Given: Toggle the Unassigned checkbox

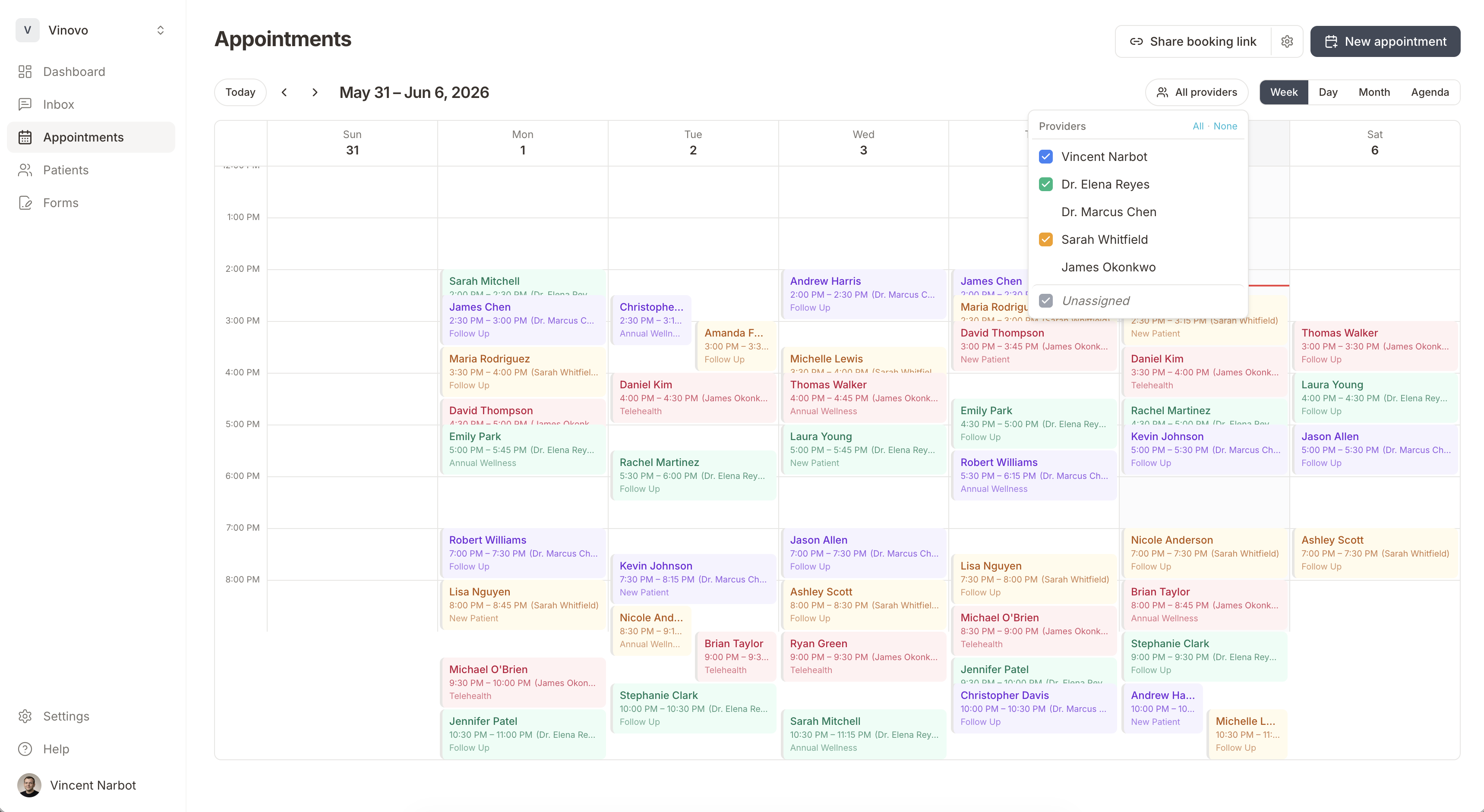Looking at the screenshot, I should tap(1045, 301).
